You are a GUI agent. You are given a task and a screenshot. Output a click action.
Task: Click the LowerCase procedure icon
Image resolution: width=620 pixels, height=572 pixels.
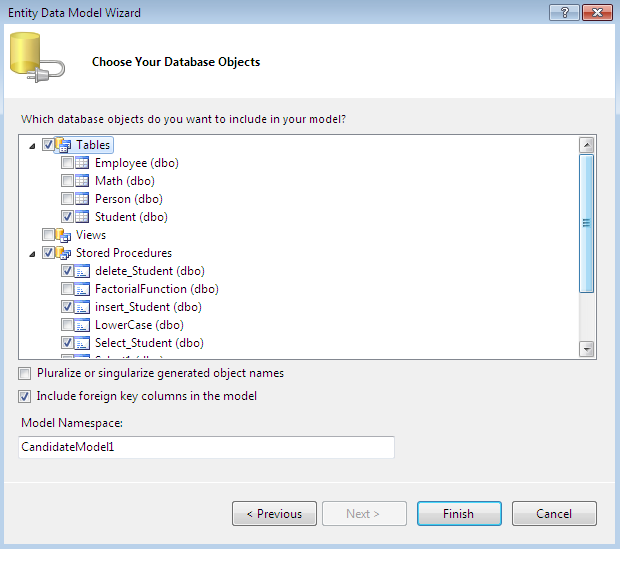pyautogui.click(x=82, y=325)
